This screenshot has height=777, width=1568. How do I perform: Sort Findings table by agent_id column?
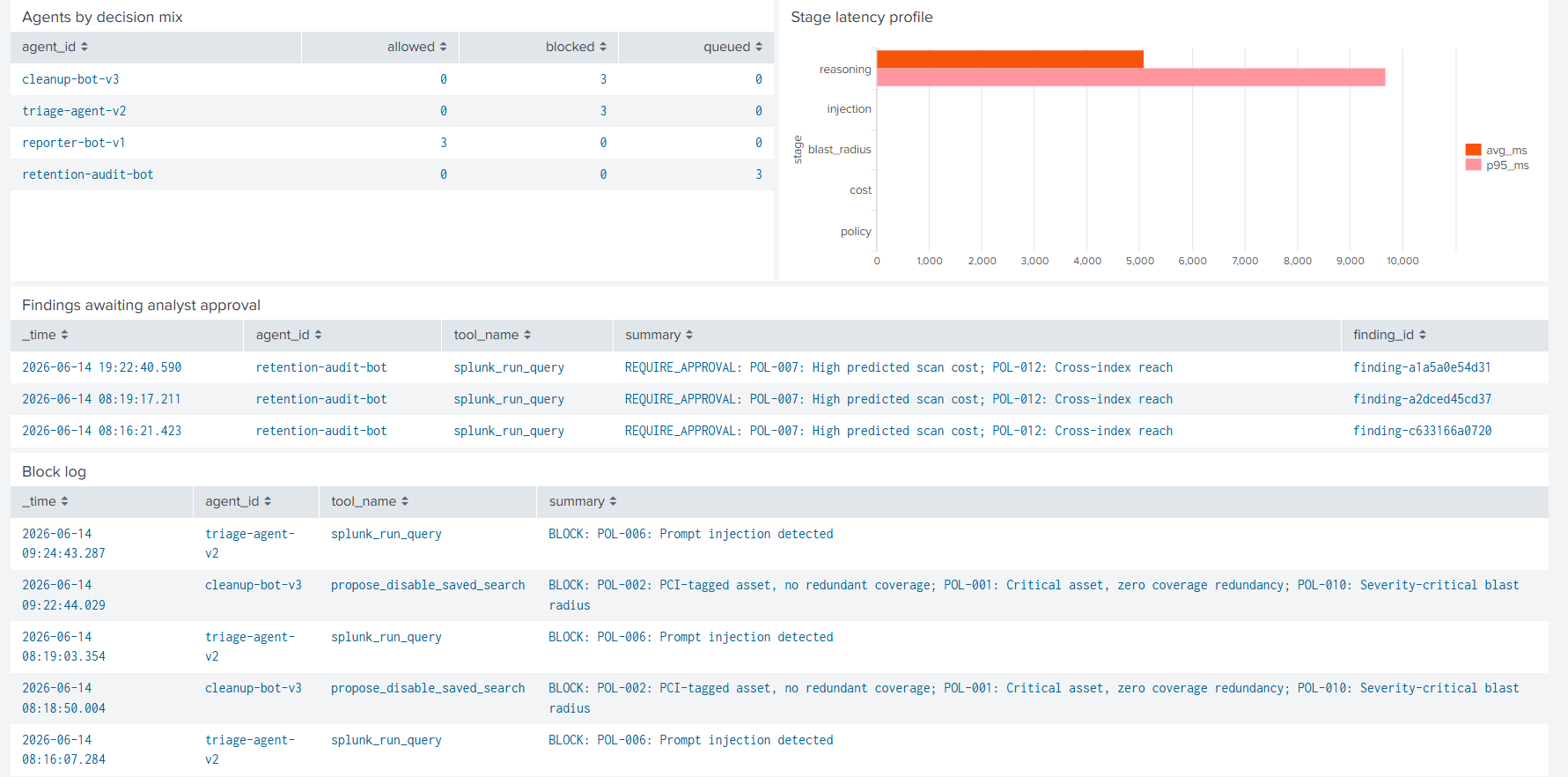289,335
